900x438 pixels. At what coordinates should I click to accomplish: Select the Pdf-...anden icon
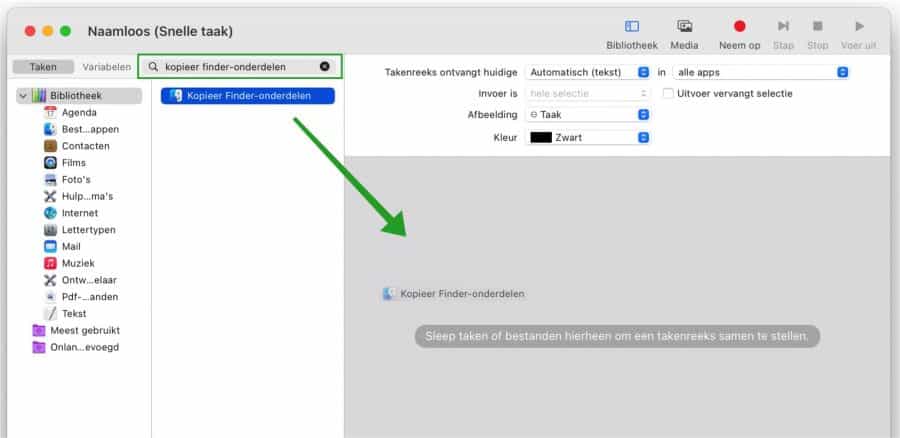point(51,297)
